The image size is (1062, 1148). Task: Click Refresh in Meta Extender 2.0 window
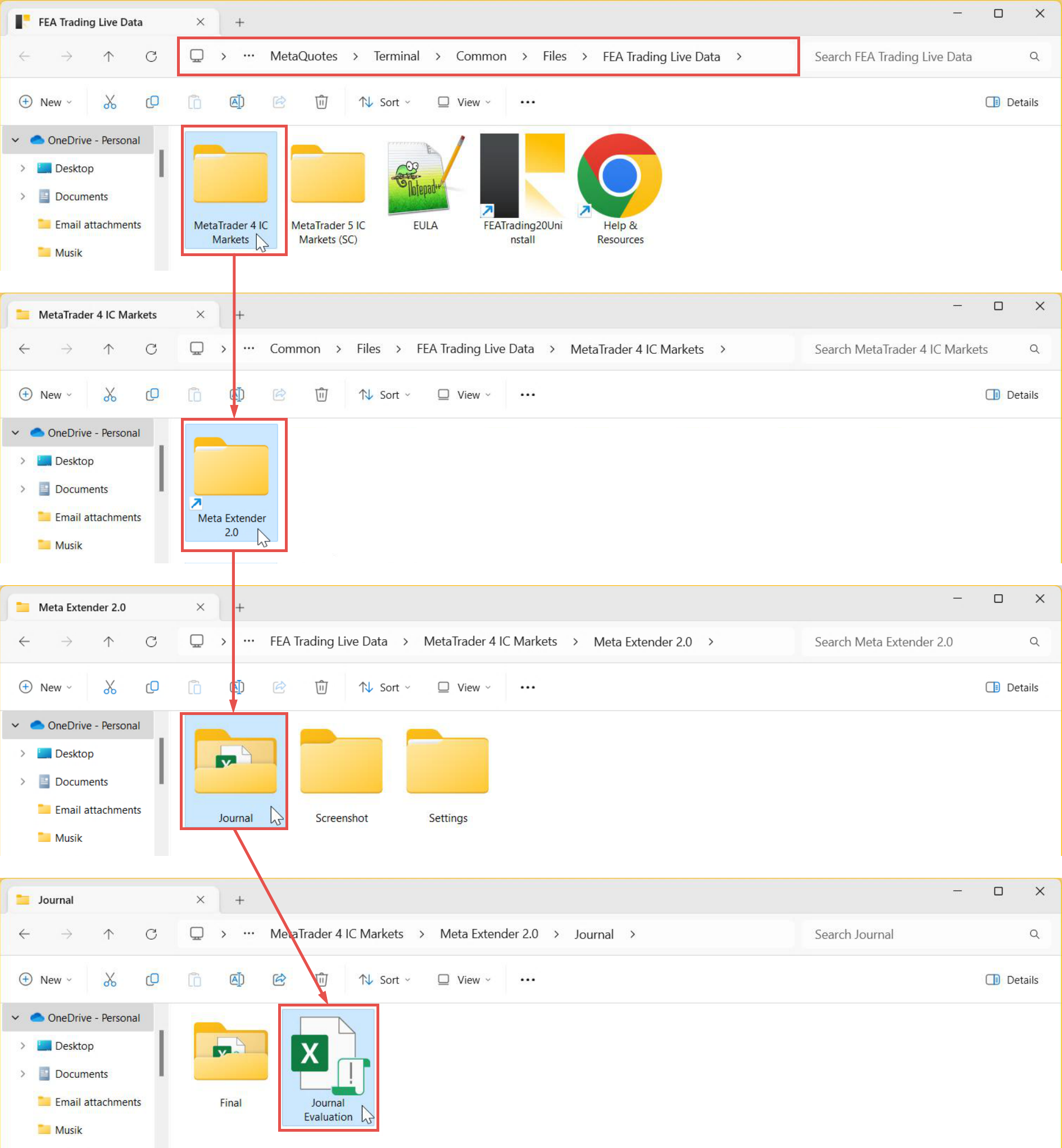click(x=151, y=641)
